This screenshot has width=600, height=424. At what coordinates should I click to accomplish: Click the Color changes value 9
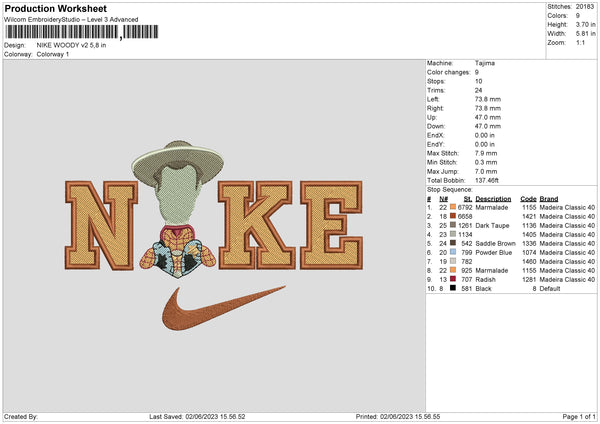click(477, 72)
